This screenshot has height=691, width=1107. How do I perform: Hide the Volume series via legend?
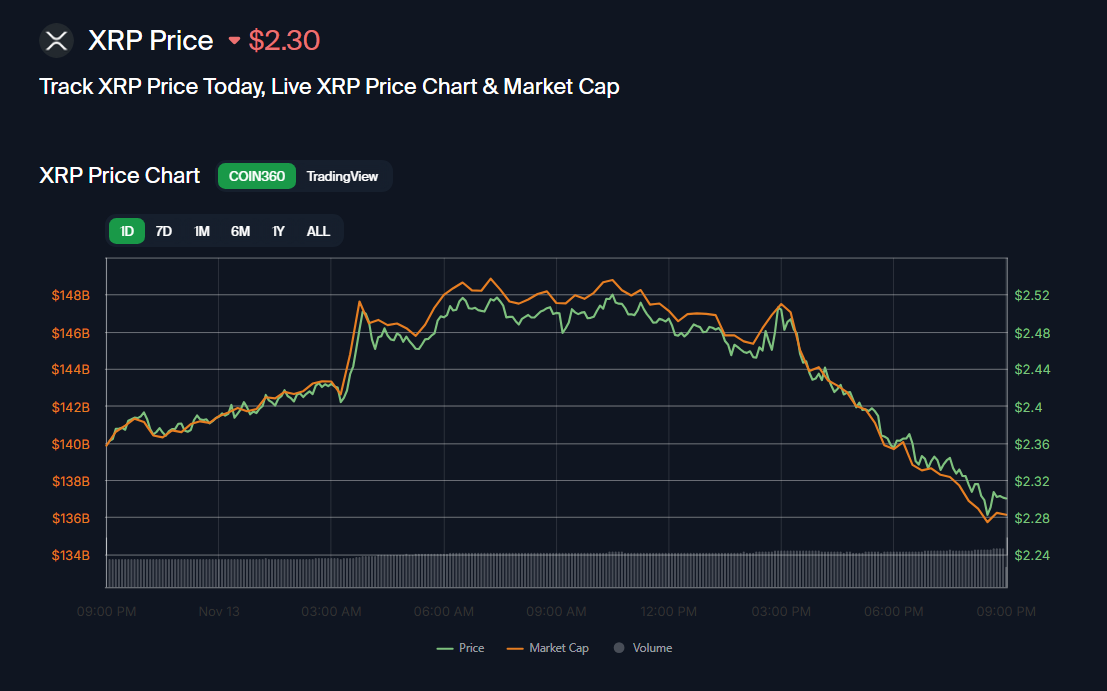642,648
